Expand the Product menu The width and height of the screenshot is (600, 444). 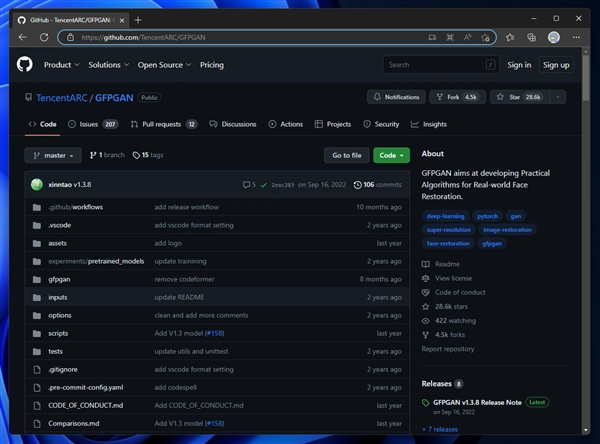pyautogui.click(x=61, y=65)
